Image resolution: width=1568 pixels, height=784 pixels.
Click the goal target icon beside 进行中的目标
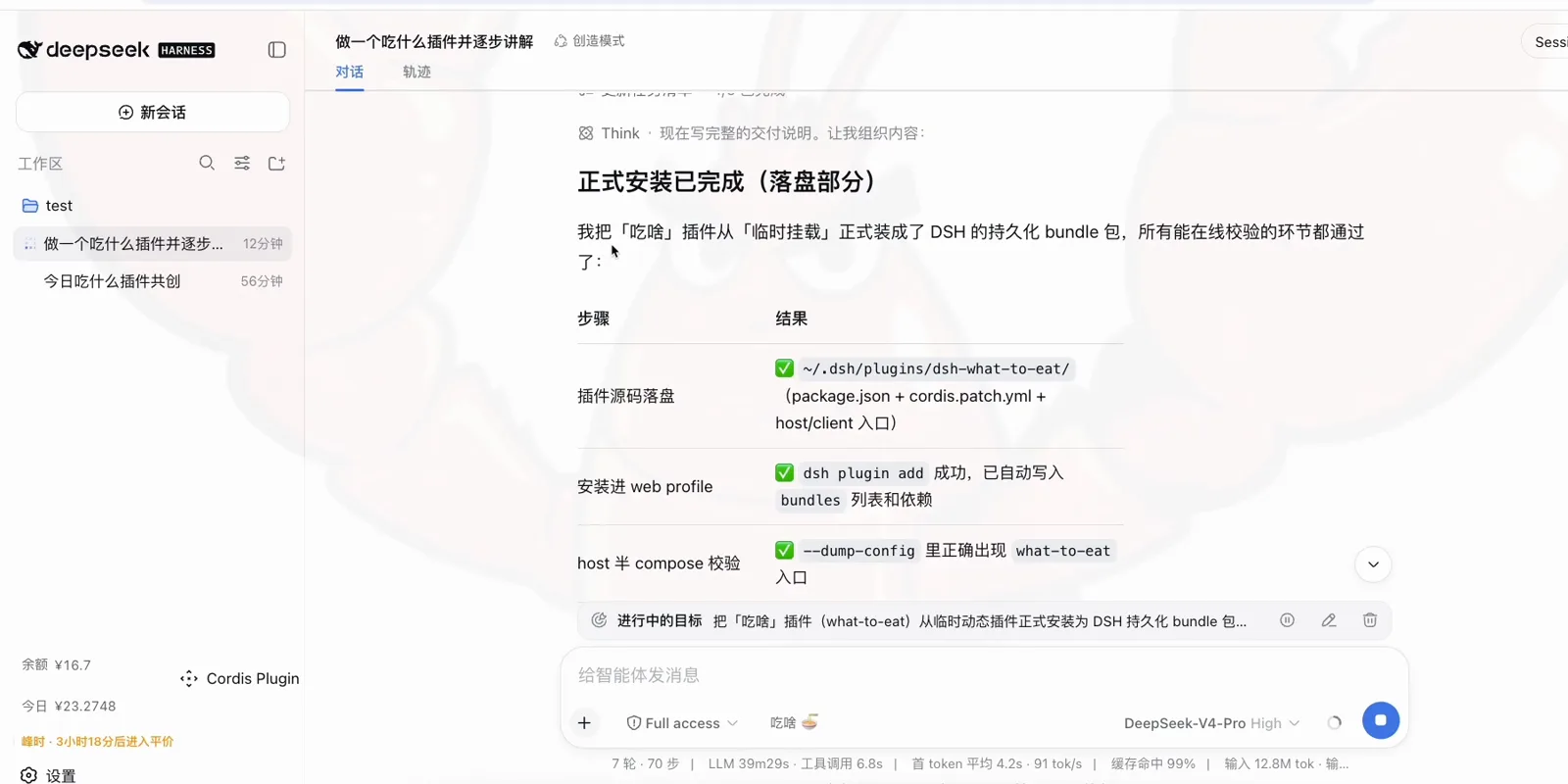[x=599, y=620]
